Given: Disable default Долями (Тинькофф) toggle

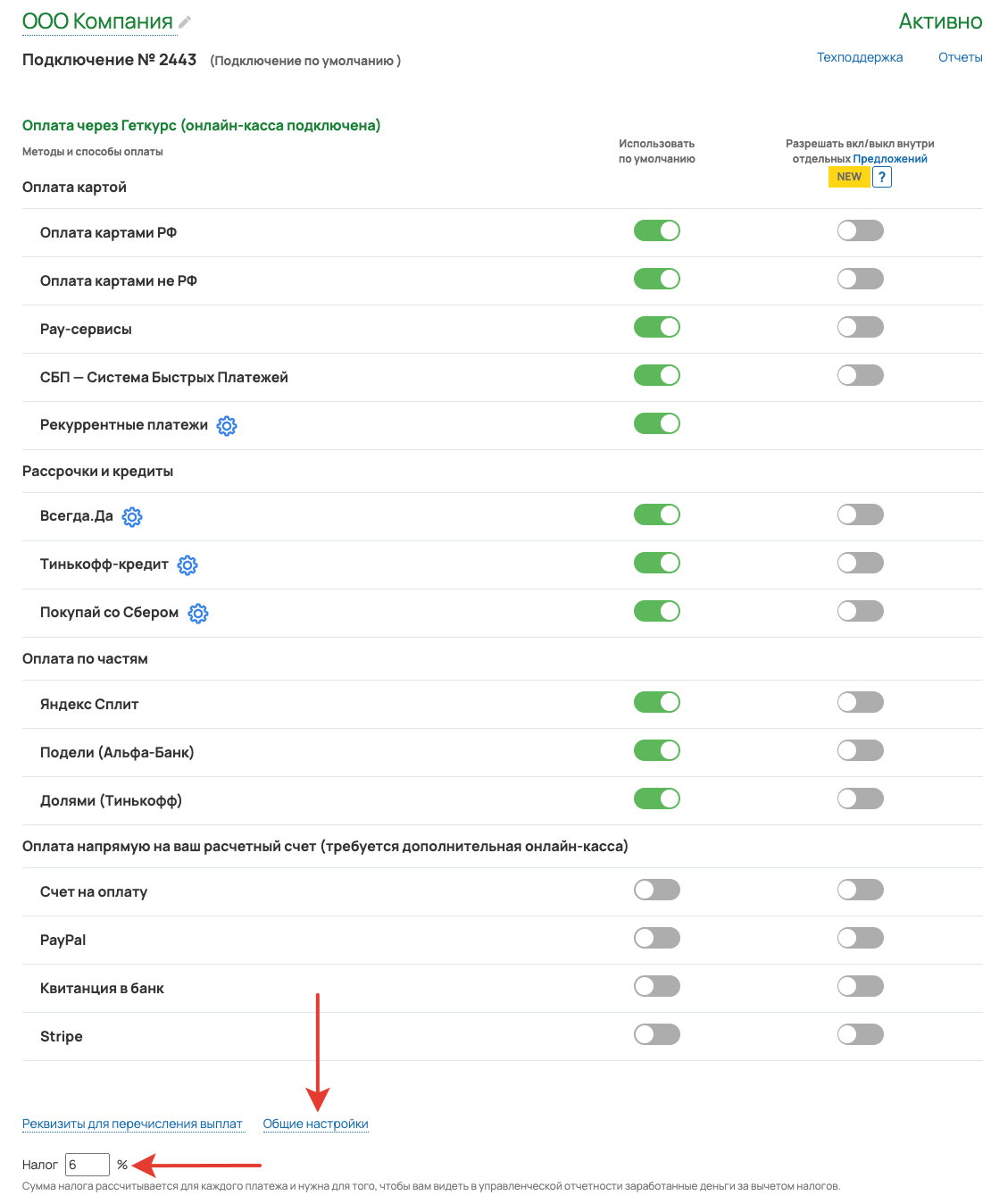Looking at the screenshot, I should [657, 798].
